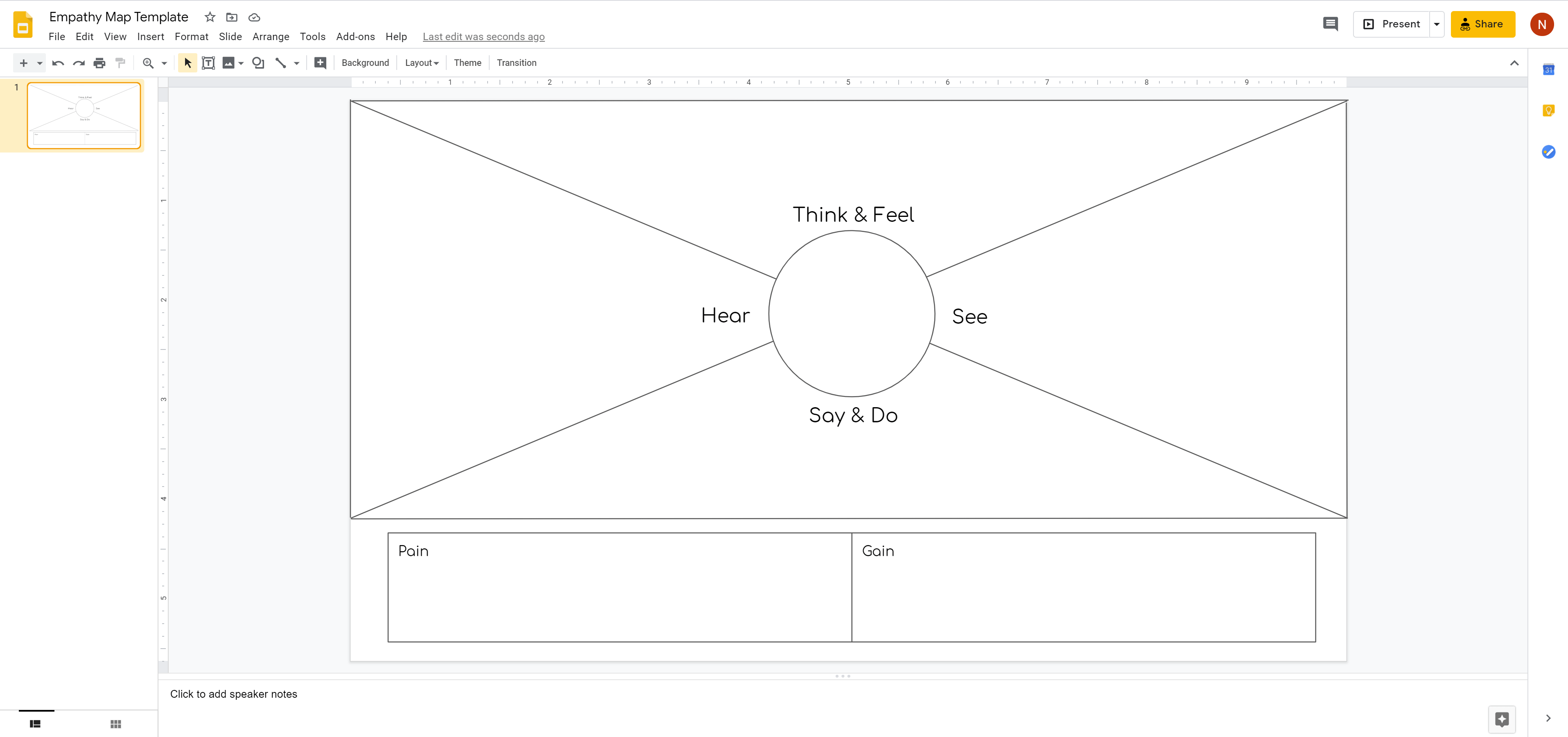
Task: Open Google Keep side panel icon
Action: (1548, 110)
